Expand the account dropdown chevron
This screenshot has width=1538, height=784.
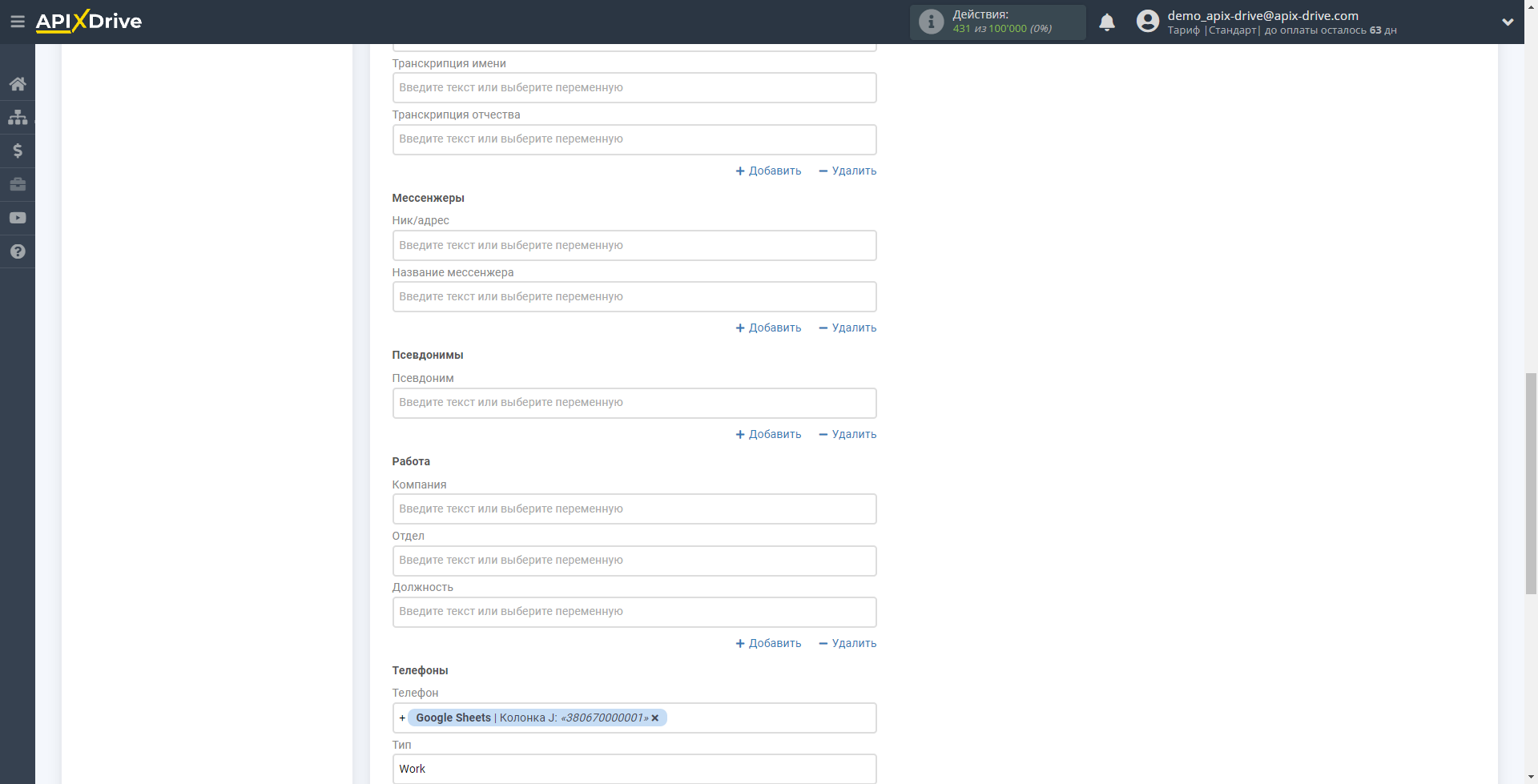point(1508,22)
